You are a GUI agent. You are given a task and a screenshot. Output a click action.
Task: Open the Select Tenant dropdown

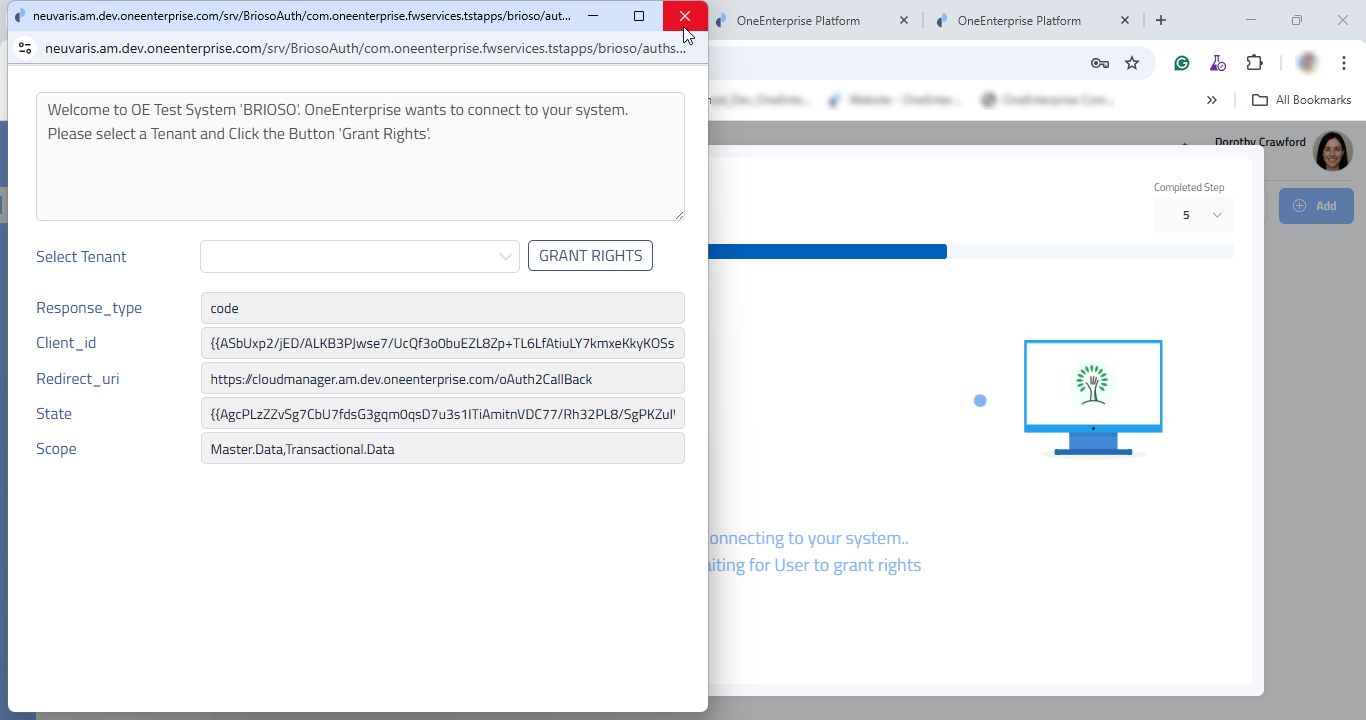[x=359, y=256]
